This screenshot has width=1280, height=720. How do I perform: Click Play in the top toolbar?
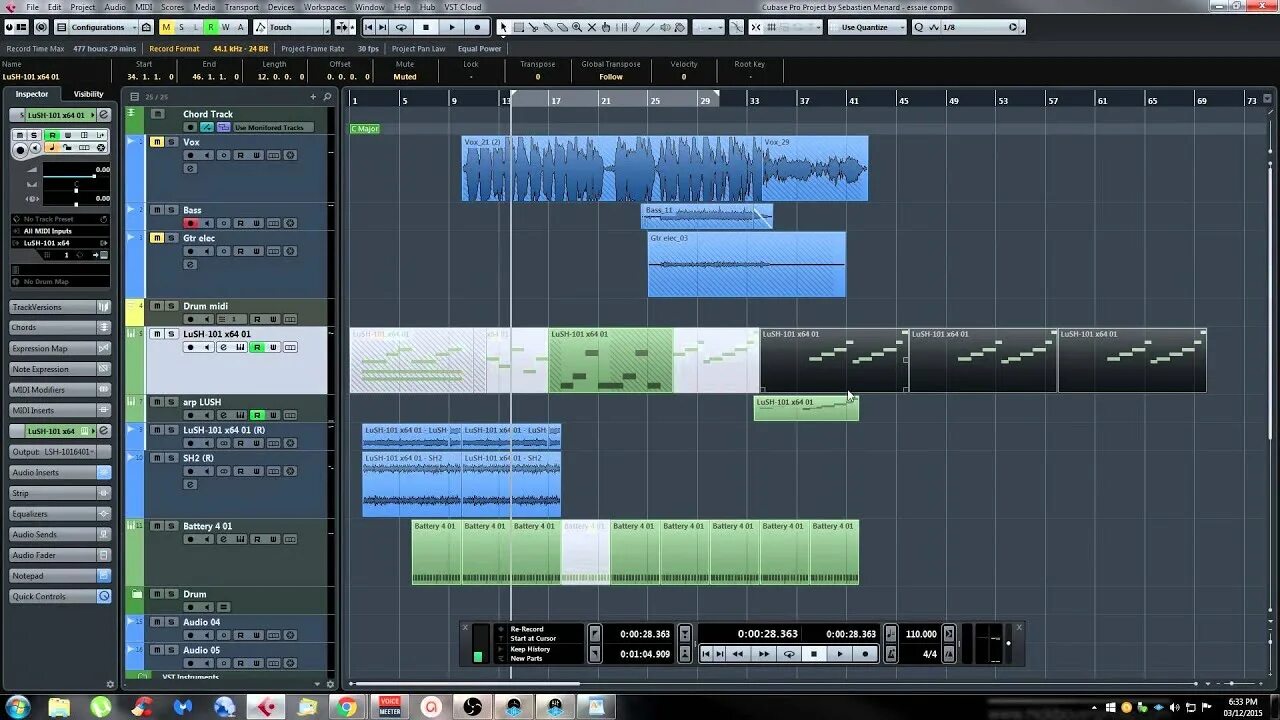(451, 27)
